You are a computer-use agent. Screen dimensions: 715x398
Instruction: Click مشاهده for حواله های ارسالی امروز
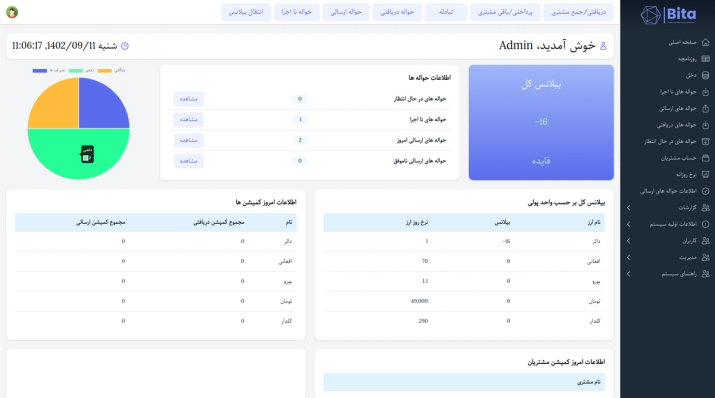pos(188,140)
